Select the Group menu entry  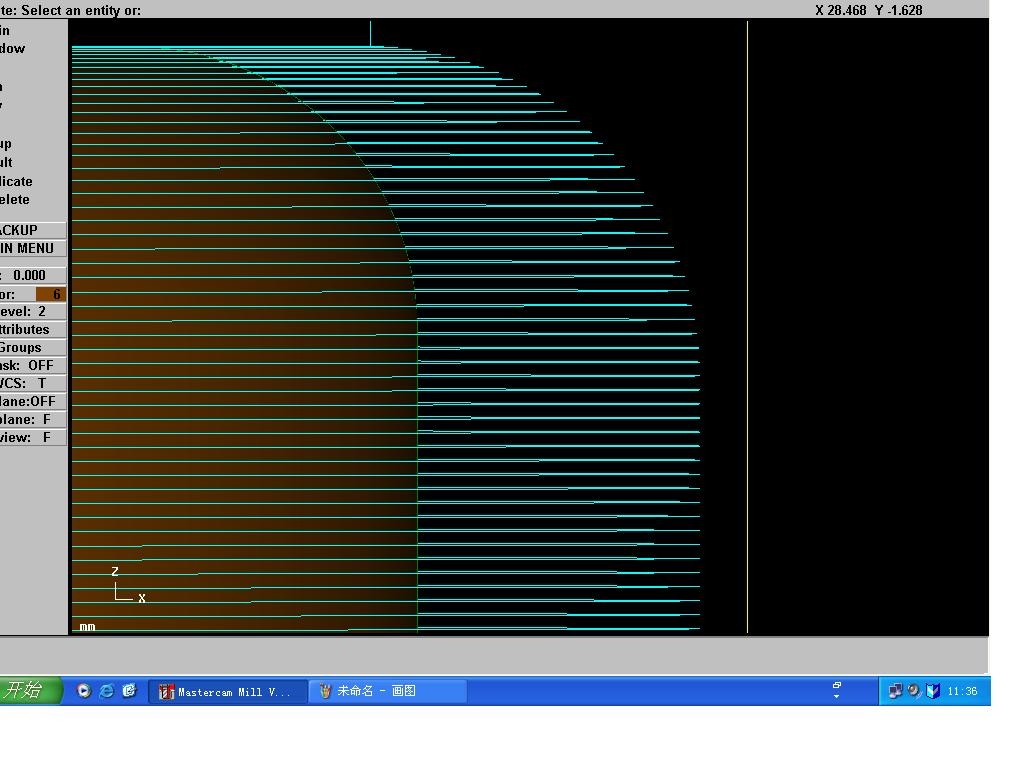click(x=6, y=144)
